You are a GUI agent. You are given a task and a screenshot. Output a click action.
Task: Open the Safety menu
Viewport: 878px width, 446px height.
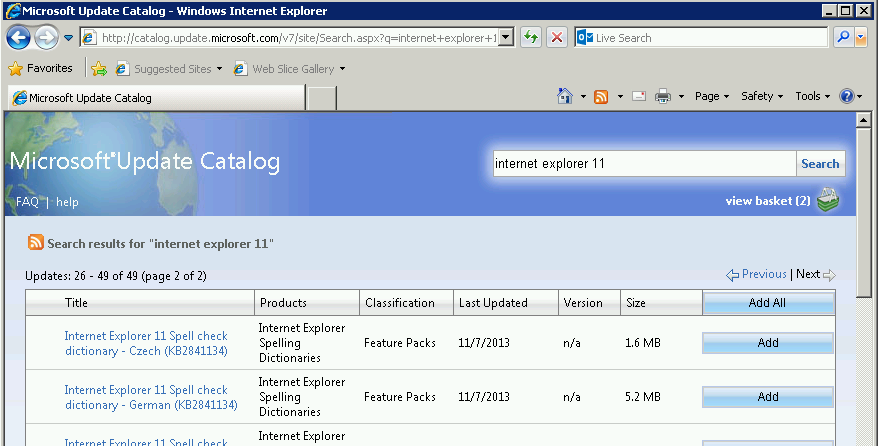click(762, 96)
